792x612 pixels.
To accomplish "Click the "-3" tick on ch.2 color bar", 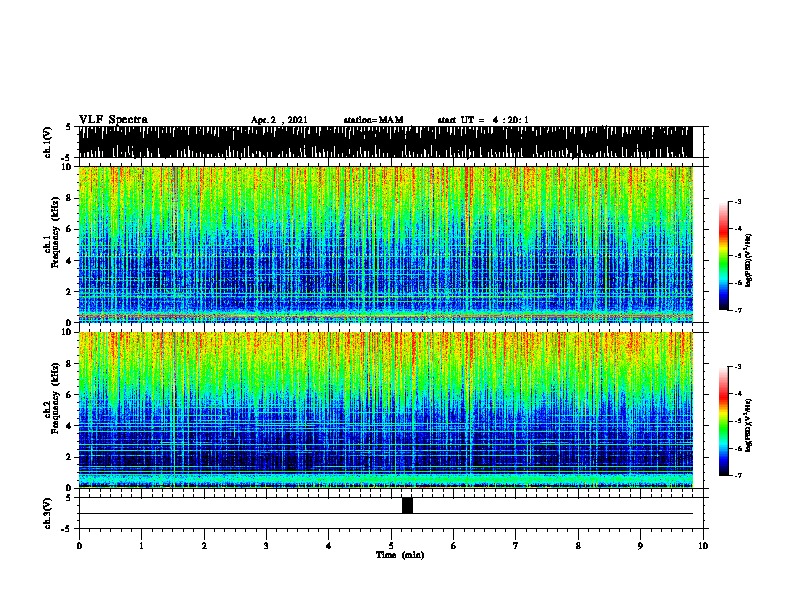I will (x=737, y=367).
